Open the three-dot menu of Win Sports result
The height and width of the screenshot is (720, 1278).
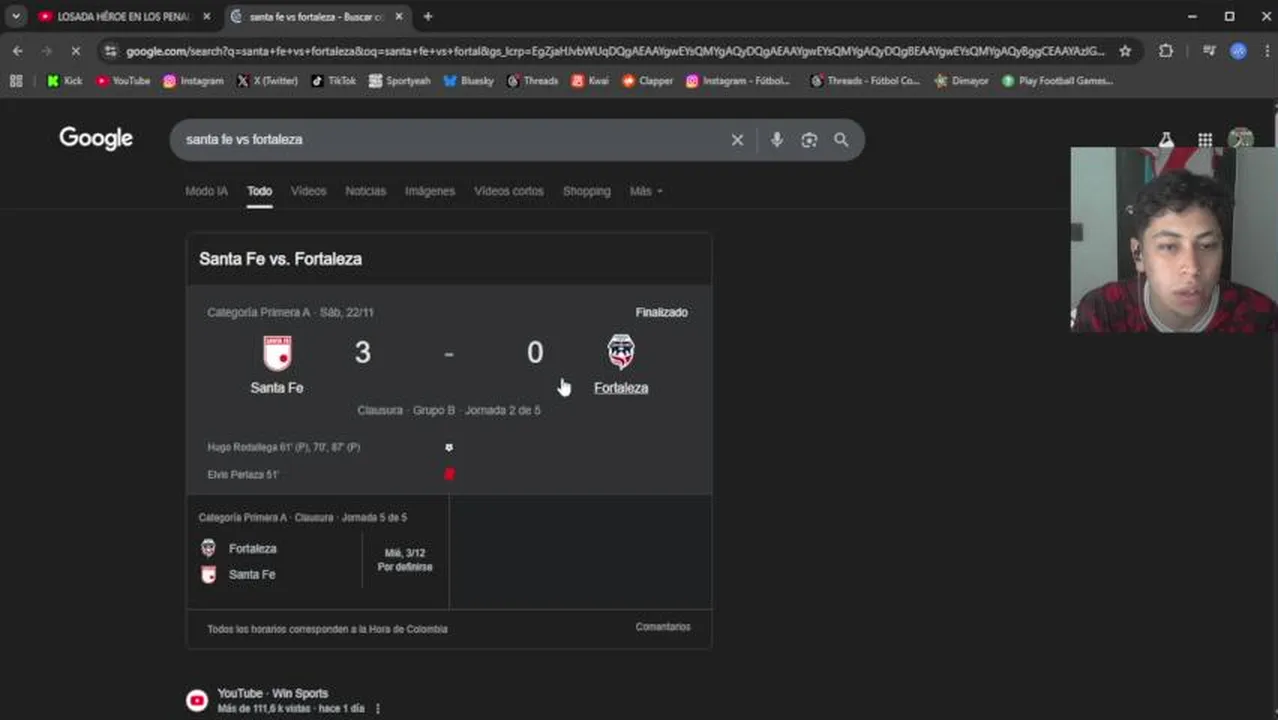click(378, 708)
